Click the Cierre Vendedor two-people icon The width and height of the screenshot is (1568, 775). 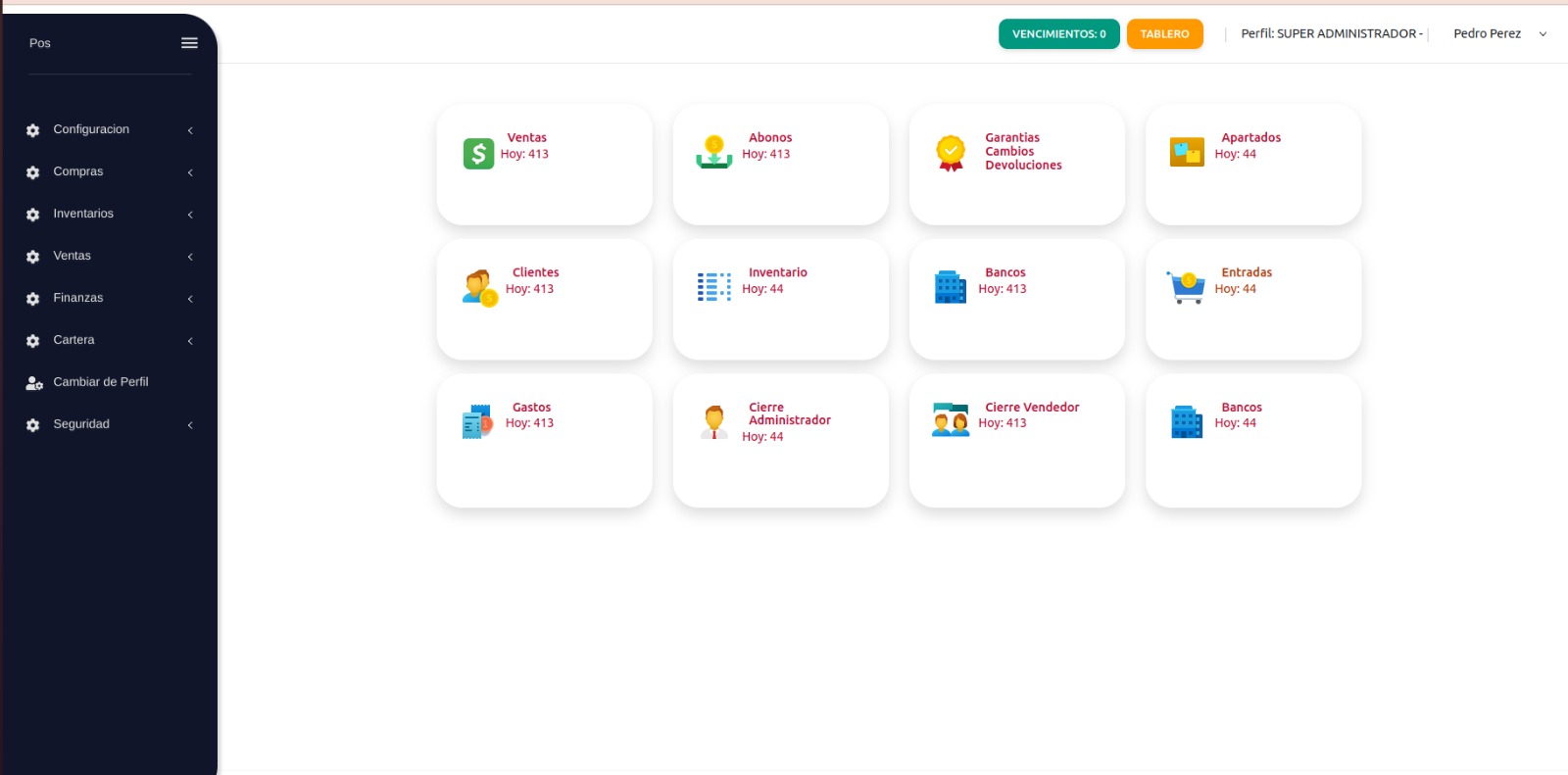pos(951,419)
